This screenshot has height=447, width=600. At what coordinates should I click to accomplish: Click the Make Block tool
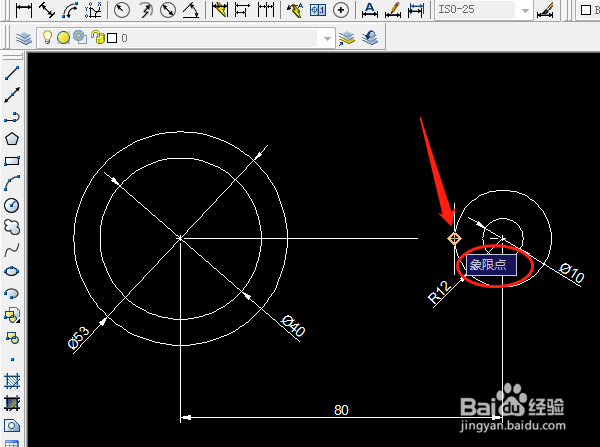(12, 338)
